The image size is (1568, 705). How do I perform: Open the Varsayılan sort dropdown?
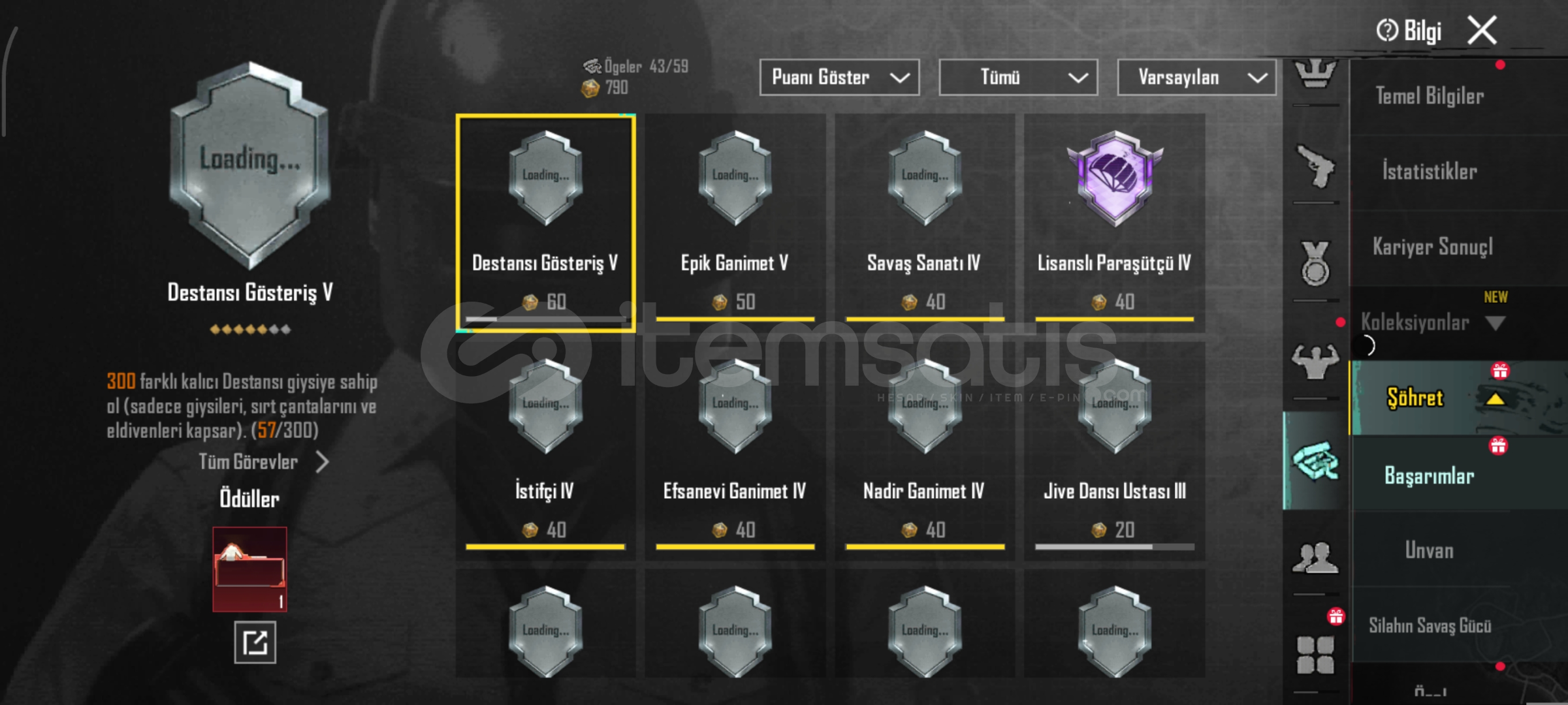coord(1196,78)
